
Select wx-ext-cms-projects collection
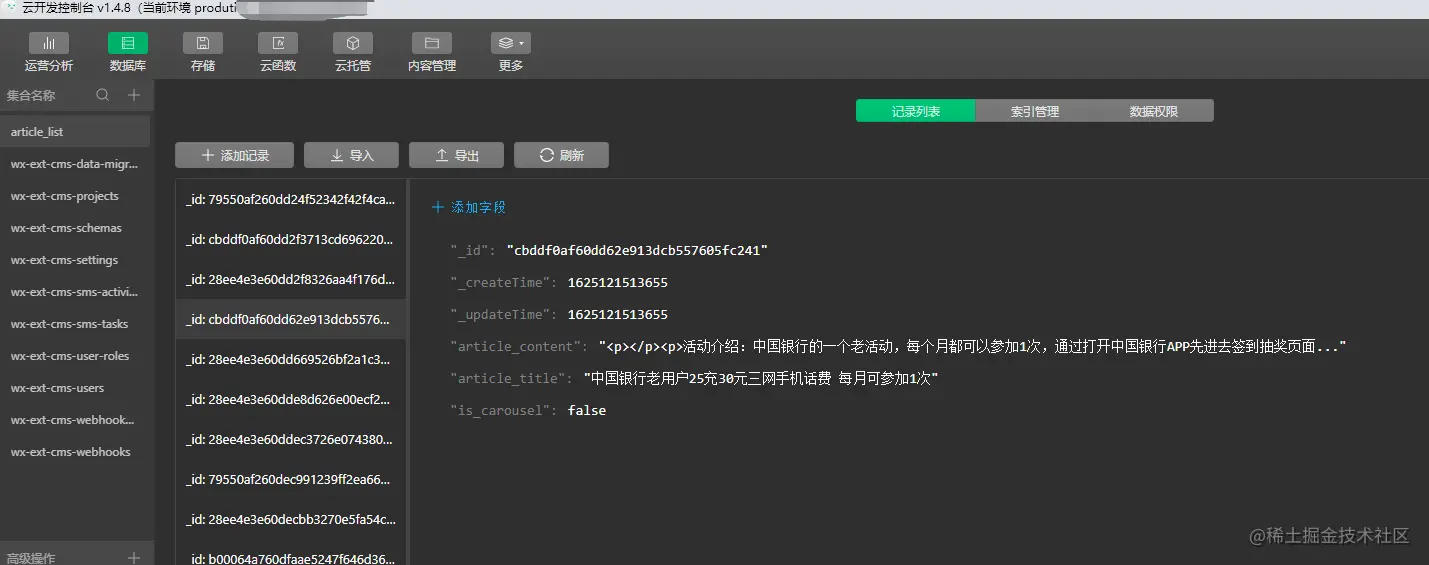tap(75, 195)
